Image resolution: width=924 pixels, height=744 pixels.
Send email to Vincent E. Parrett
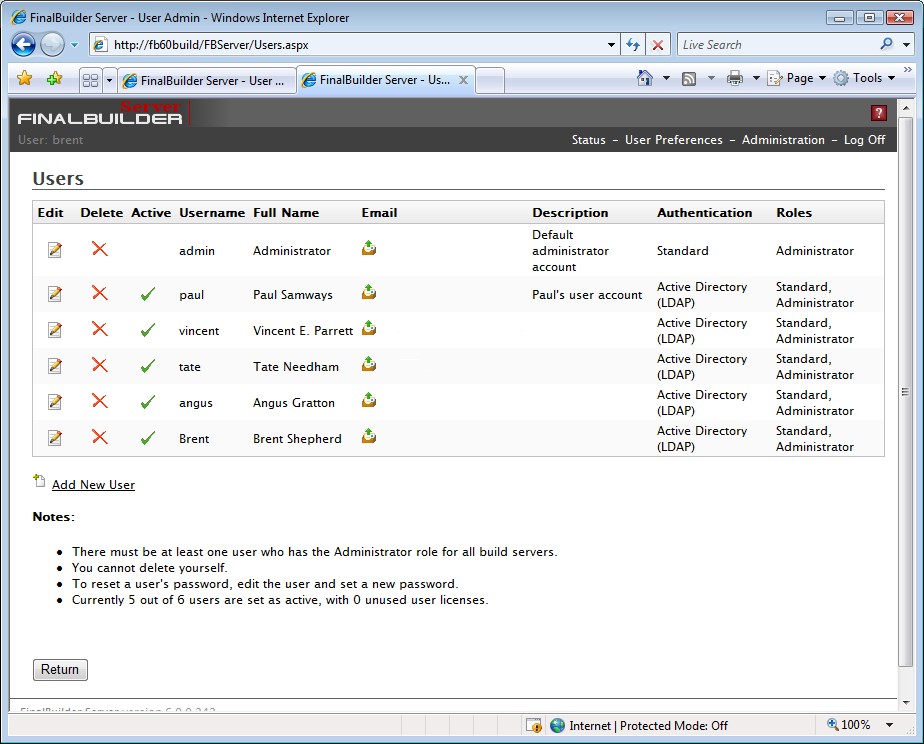pos(369,328)
